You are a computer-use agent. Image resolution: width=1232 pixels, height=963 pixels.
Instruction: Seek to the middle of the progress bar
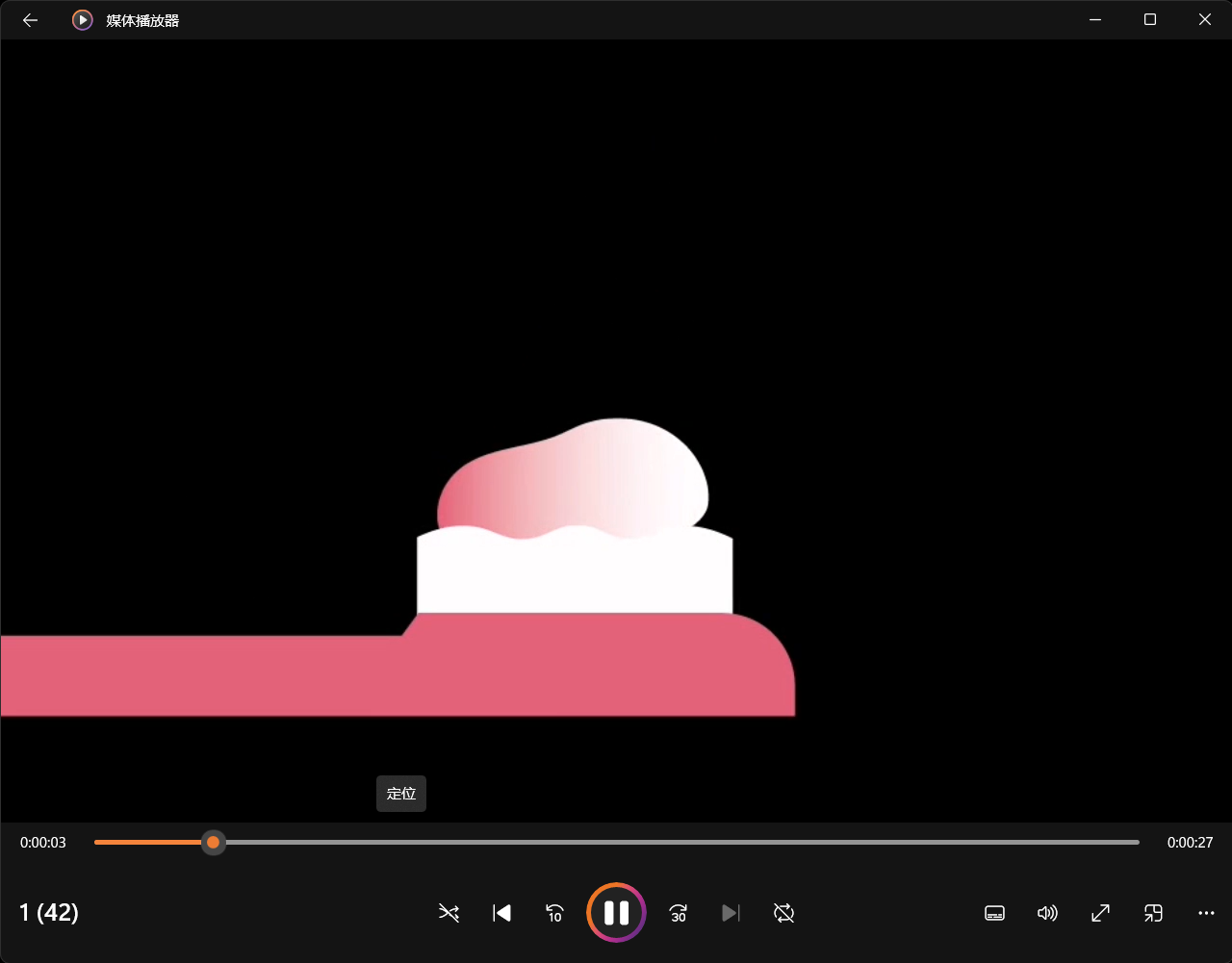[x=617, y=843]
